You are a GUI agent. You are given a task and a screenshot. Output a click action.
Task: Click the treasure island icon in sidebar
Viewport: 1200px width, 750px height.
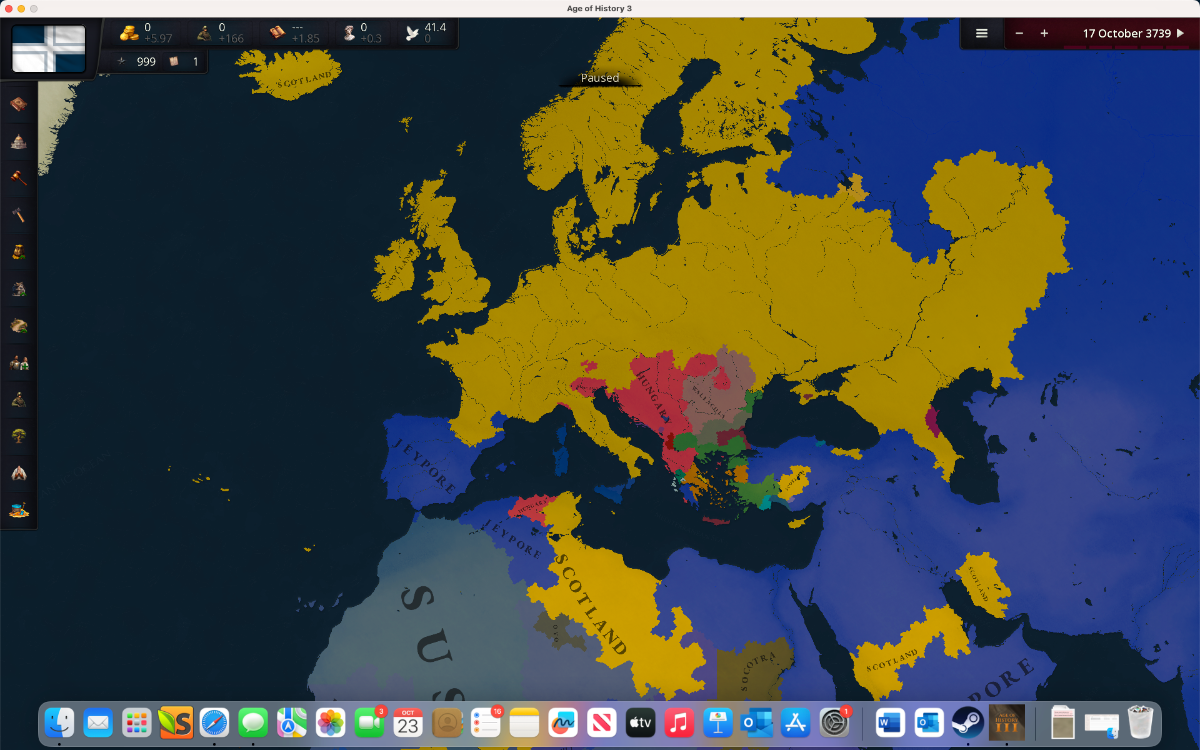(18, 510)
